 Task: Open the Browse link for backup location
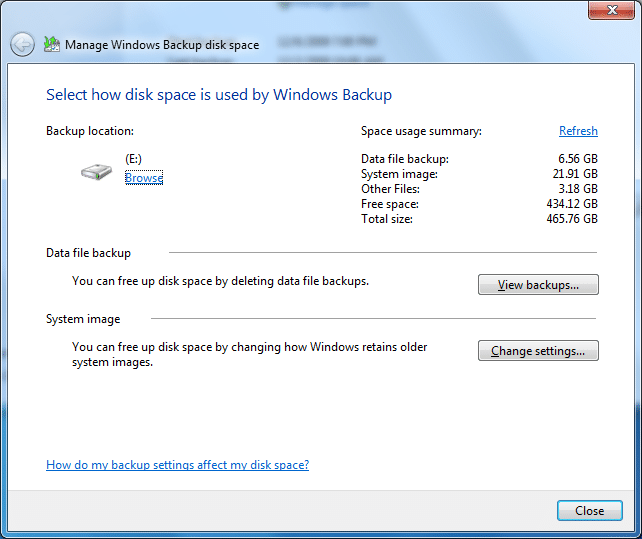[144, 178]
